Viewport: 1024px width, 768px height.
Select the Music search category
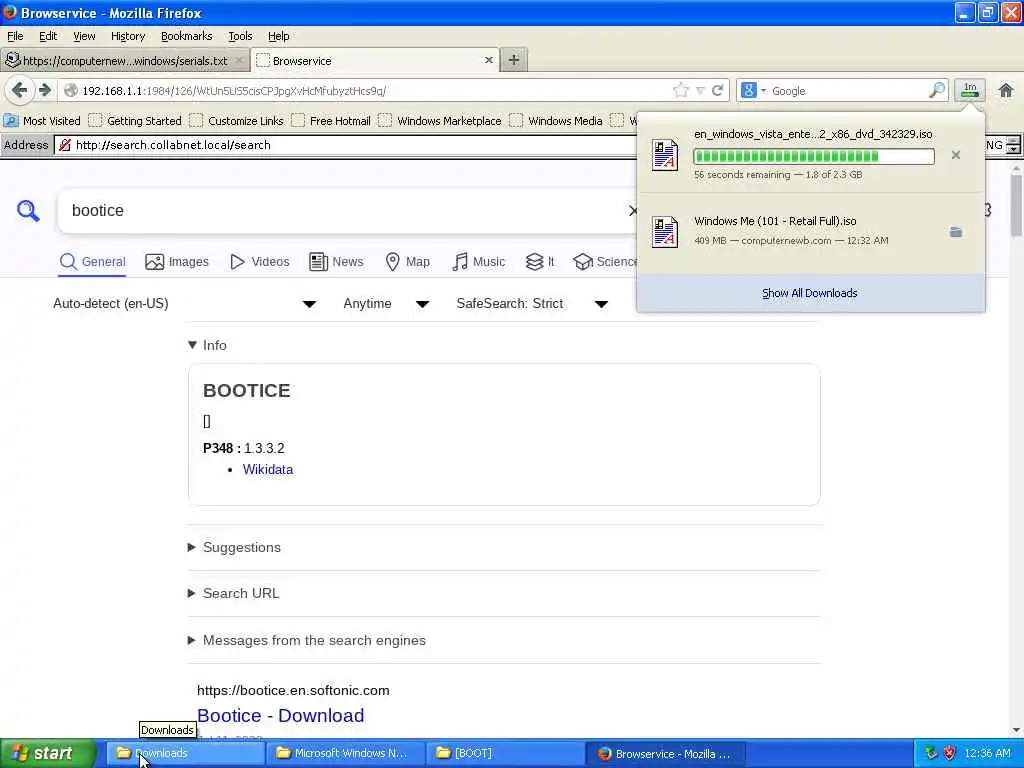click(x=479, y=262)
